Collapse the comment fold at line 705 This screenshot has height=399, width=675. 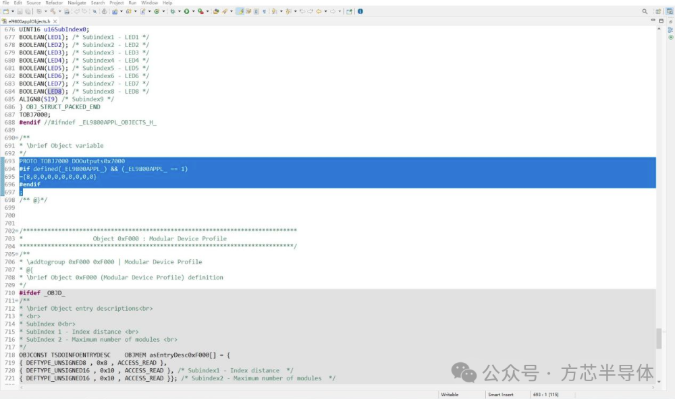(x=17, y=254)
